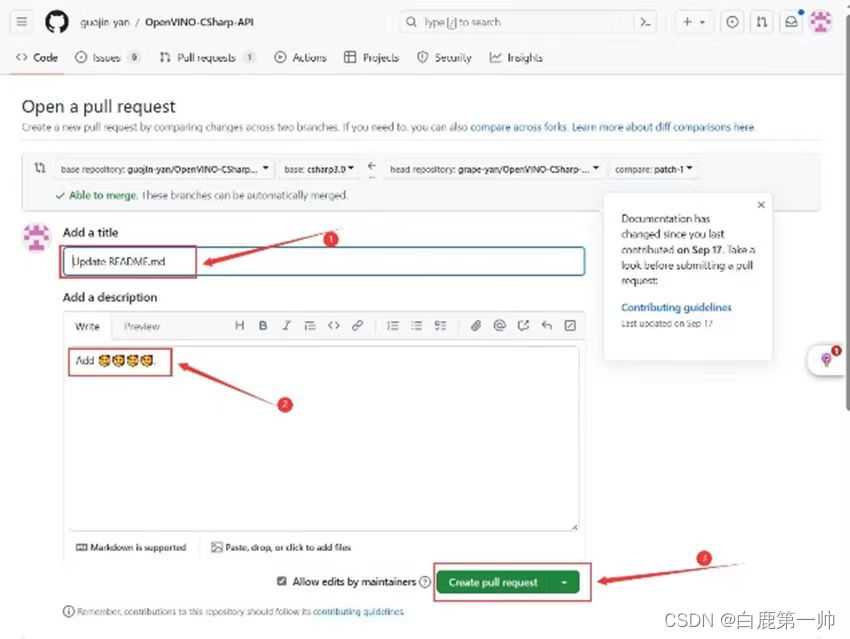Reference an issue or pull request

pyautogui.click(x=523, y=326)
